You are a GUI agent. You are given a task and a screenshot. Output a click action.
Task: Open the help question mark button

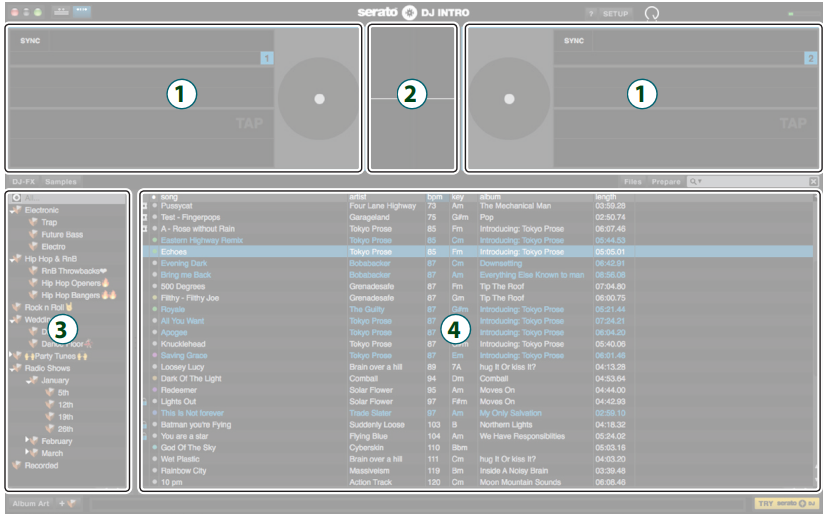point(591,14)
